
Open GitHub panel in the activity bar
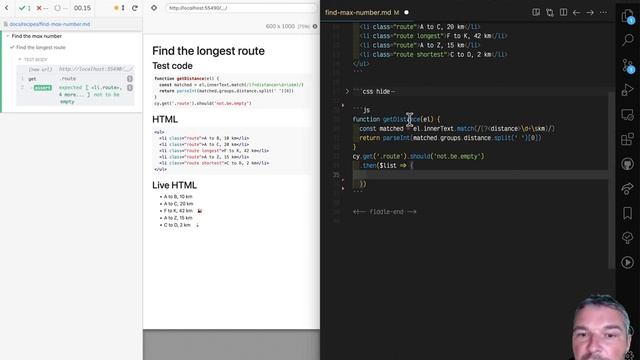coord(628,164)
